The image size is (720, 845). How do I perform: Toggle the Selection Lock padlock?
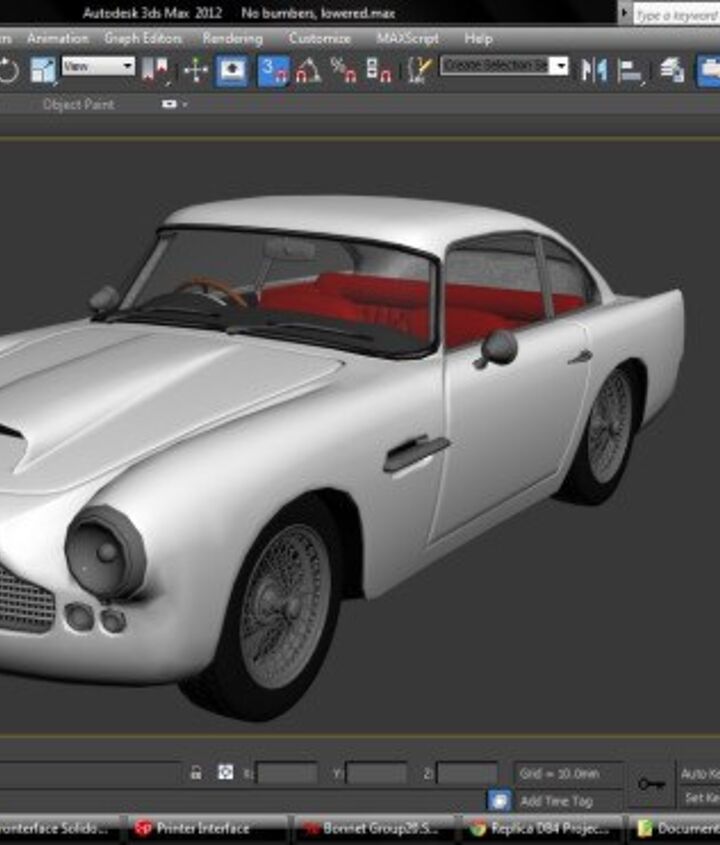[196, 773]
